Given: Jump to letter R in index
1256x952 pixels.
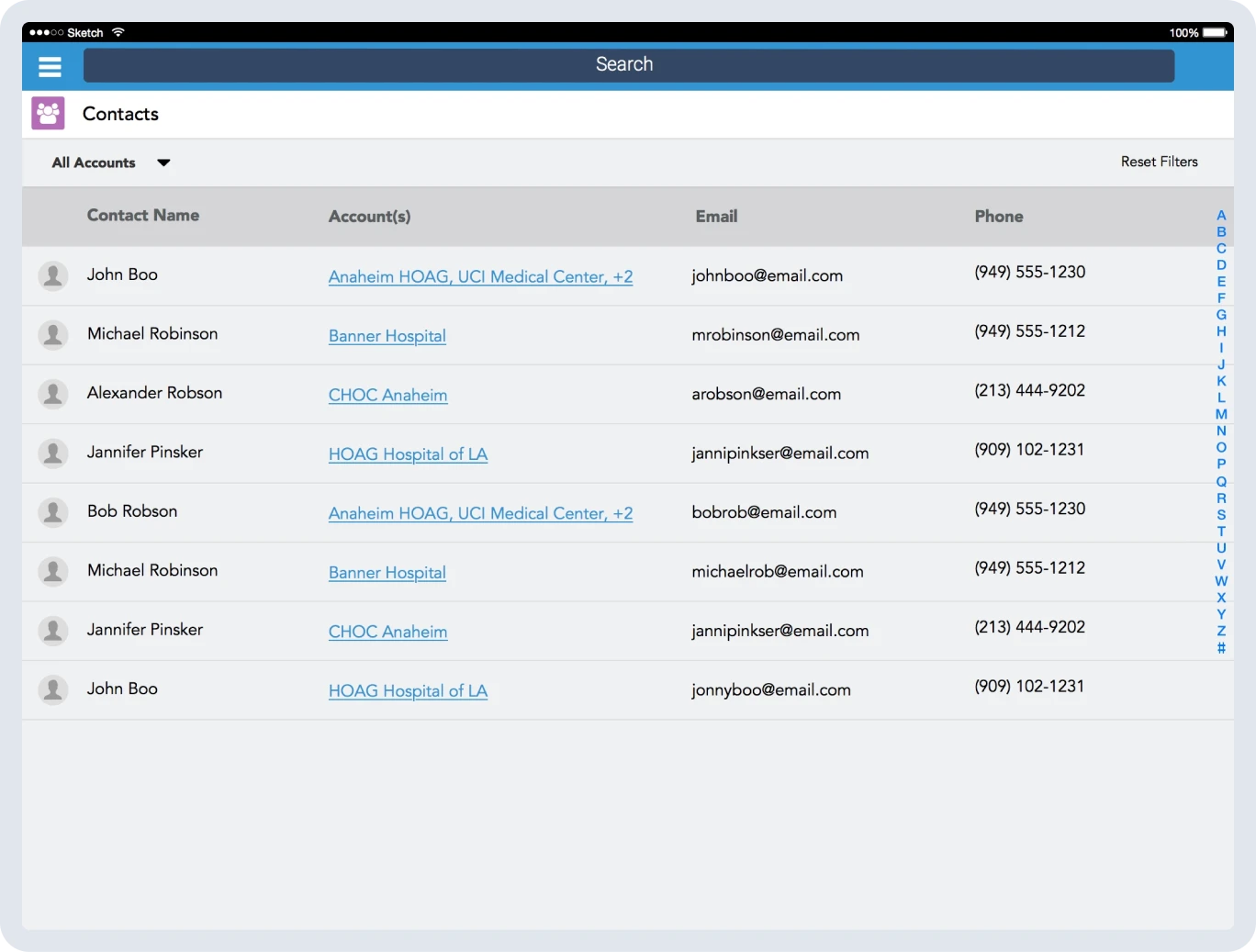Looking at the screenshot, I should pyautogui.click(x=1221, y=498).
